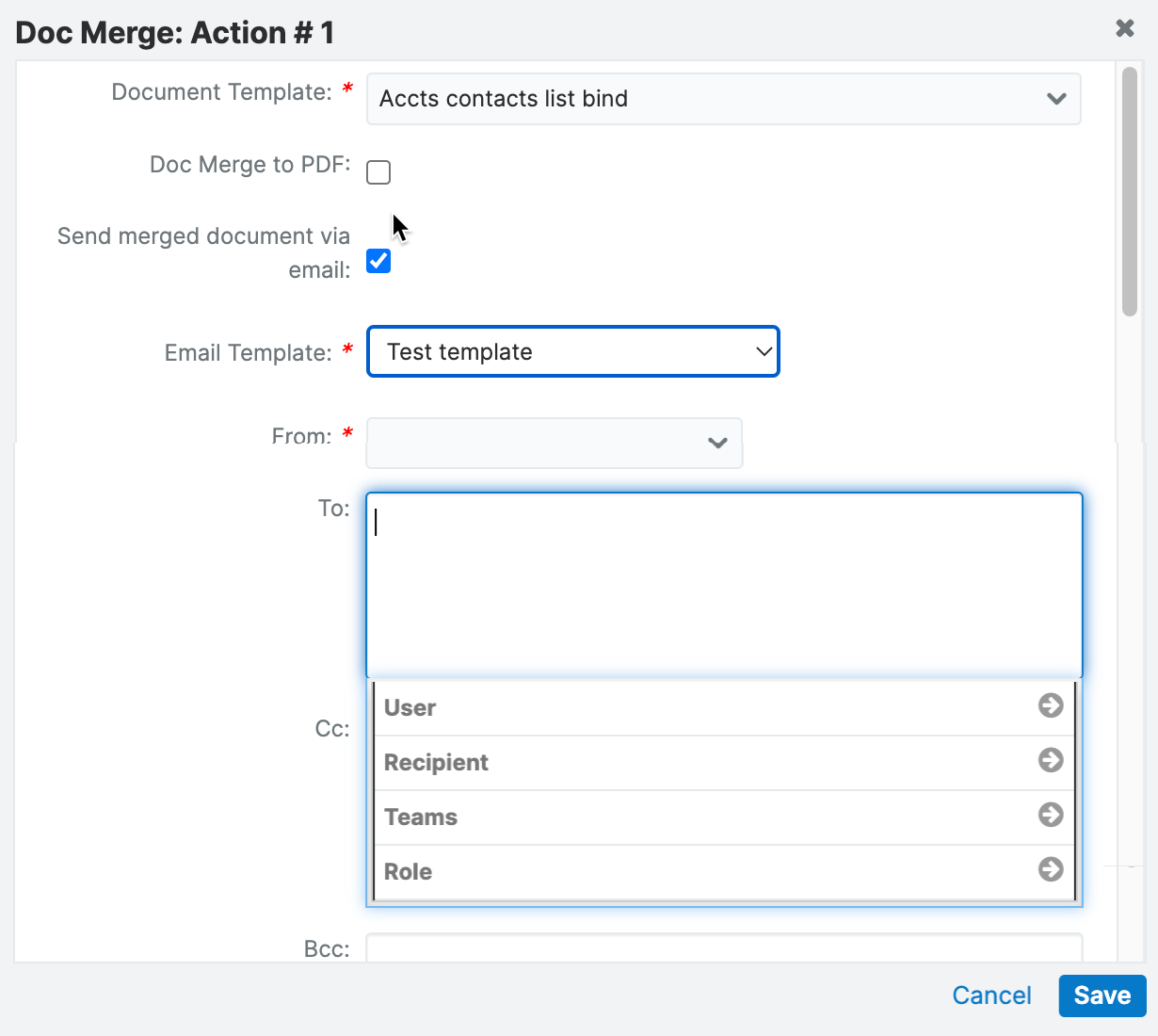The width and height of the screenshot is (1158, 1036).
Task: Expand the User recipient arrow icon
Action: (1050, 705)
